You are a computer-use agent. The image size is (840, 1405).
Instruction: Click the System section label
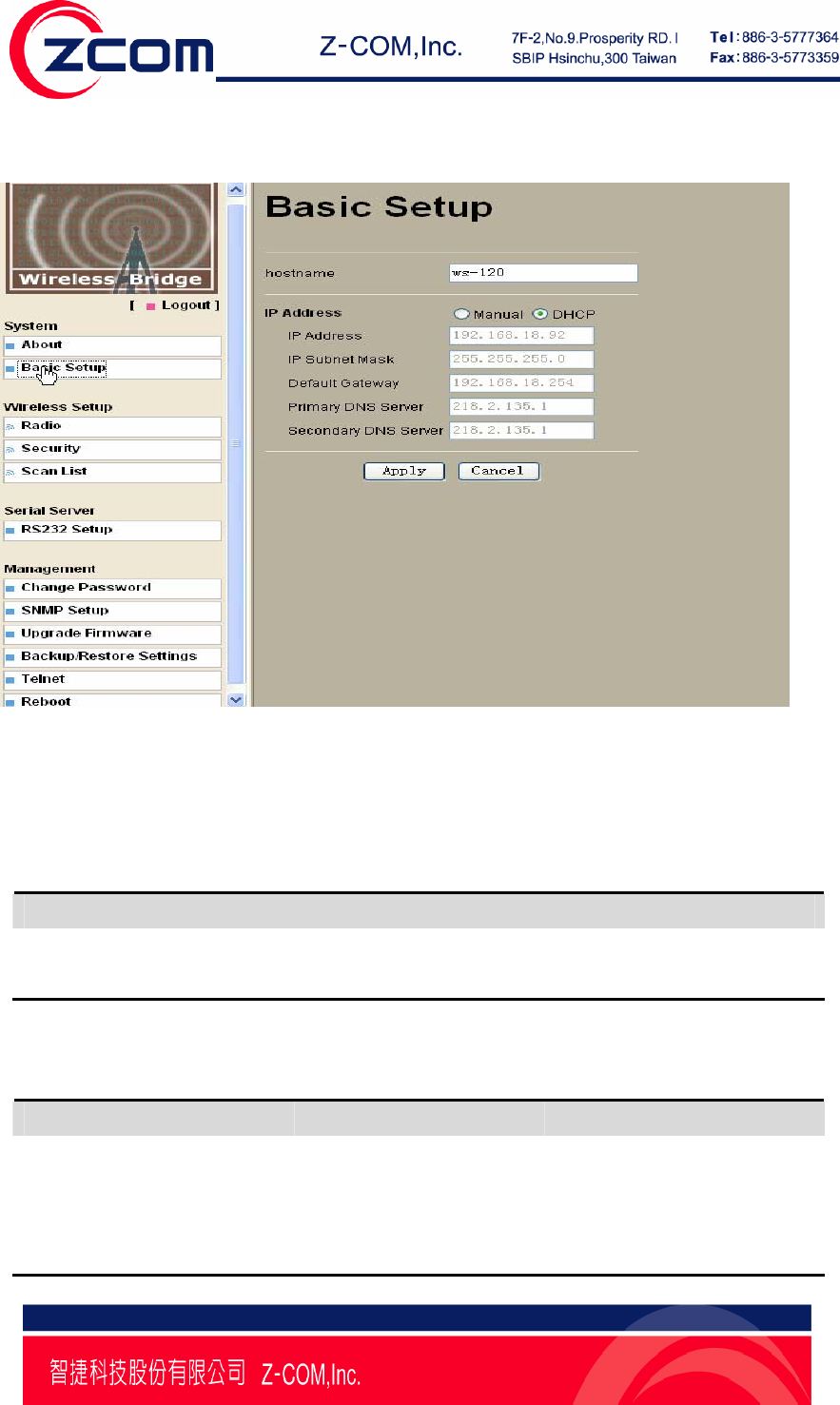point(30,326)
